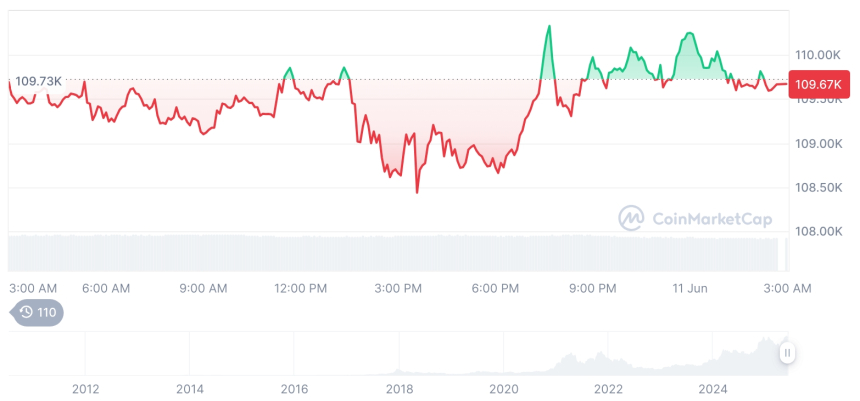Click the clock icon on the 110 badge
860x401 pixels.
pyautogui.click(x=25, y=313)
